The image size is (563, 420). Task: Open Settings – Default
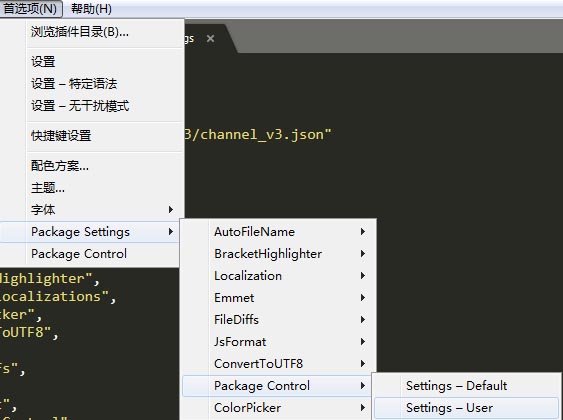(466, 386)
